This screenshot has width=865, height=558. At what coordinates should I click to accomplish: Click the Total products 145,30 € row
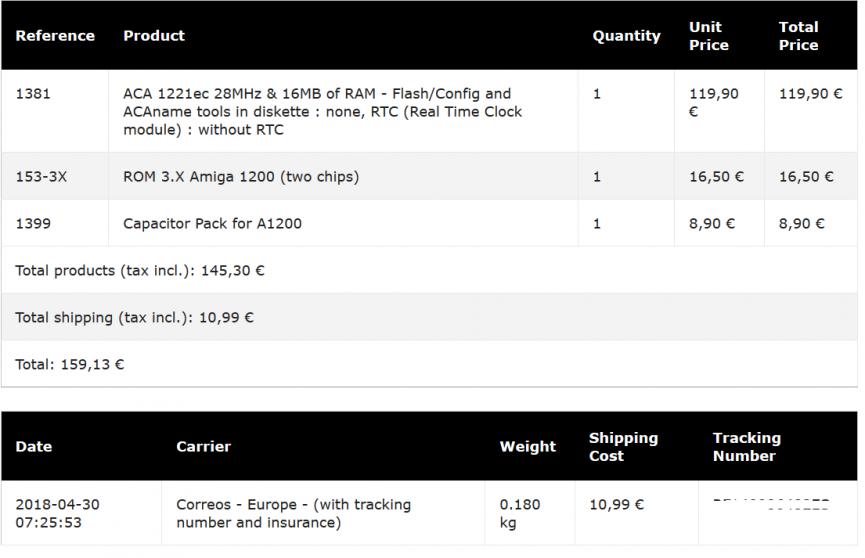(140, 271)
